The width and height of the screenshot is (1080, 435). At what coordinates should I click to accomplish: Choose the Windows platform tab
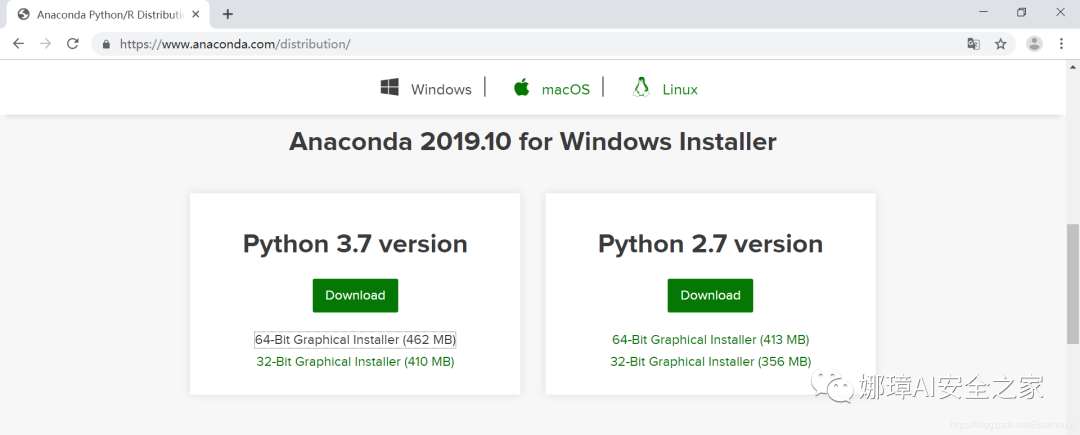(x=442, y=89)
